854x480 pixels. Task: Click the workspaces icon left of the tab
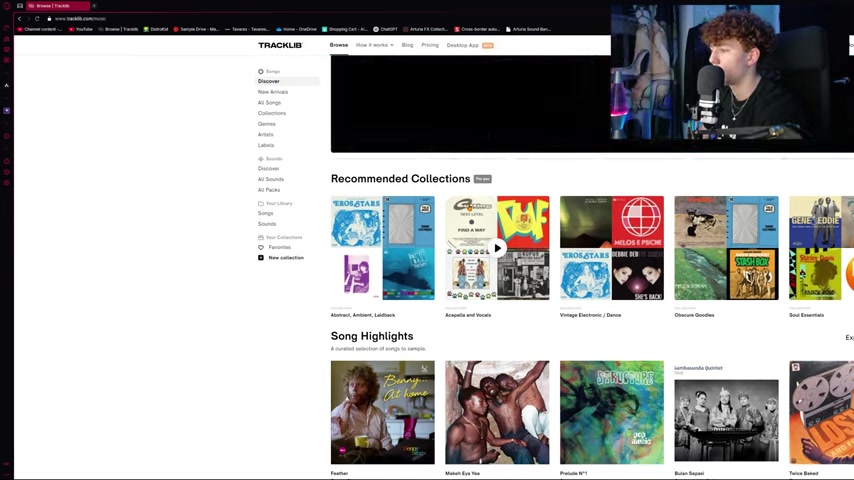pos(20,6)
